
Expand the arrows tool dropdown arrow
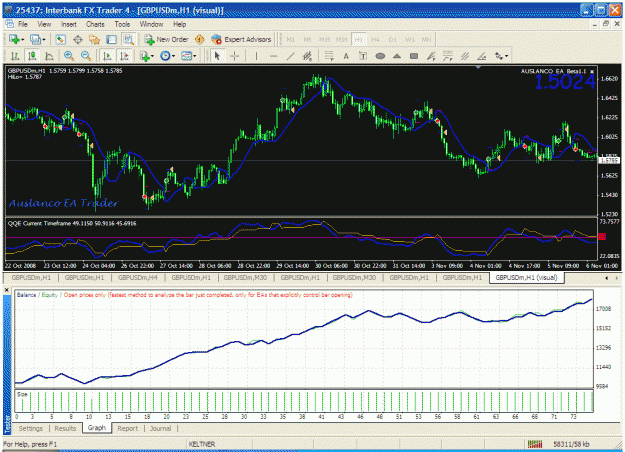pos(507,56)
